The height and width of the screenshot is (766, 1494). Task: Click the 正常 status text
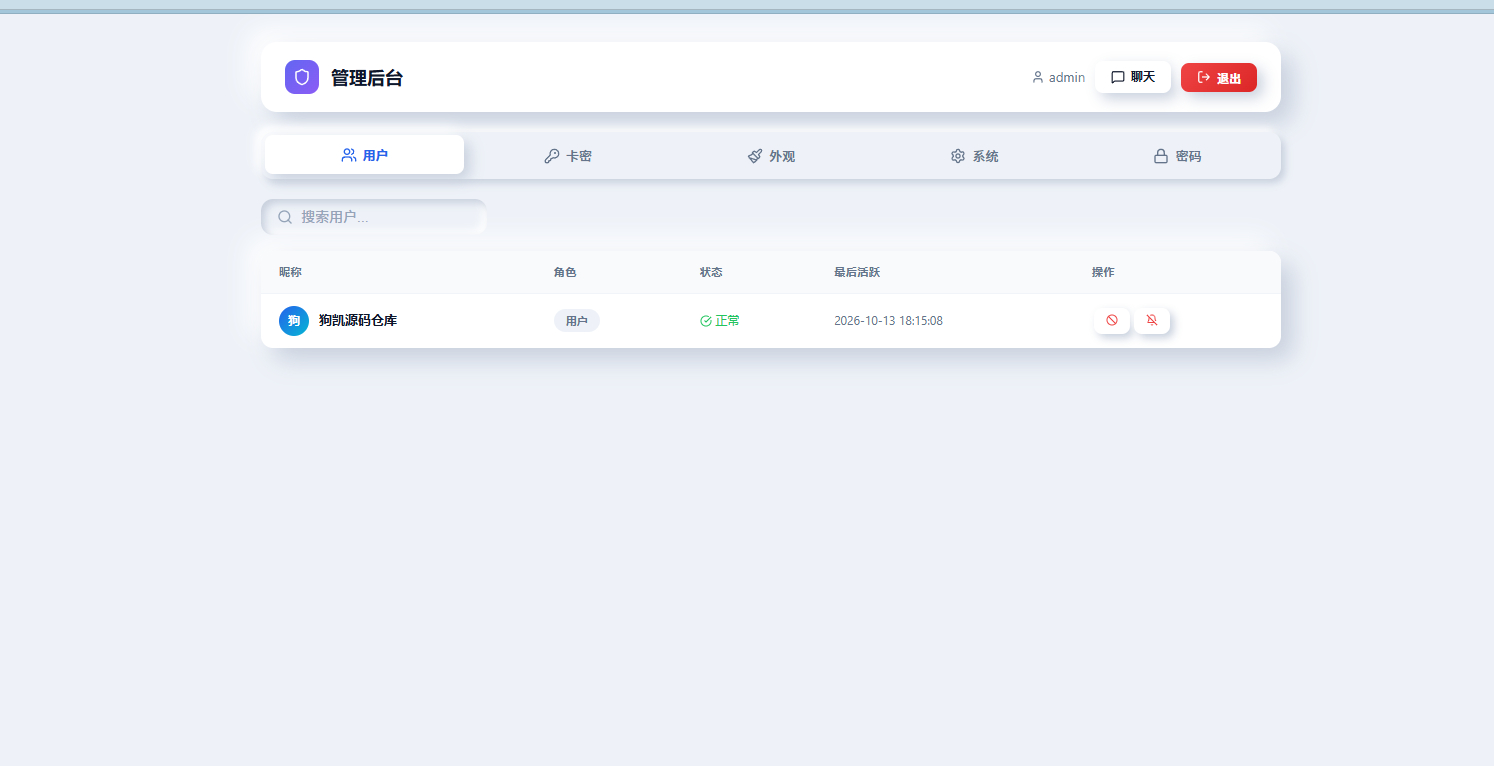(x=728, y=321)
